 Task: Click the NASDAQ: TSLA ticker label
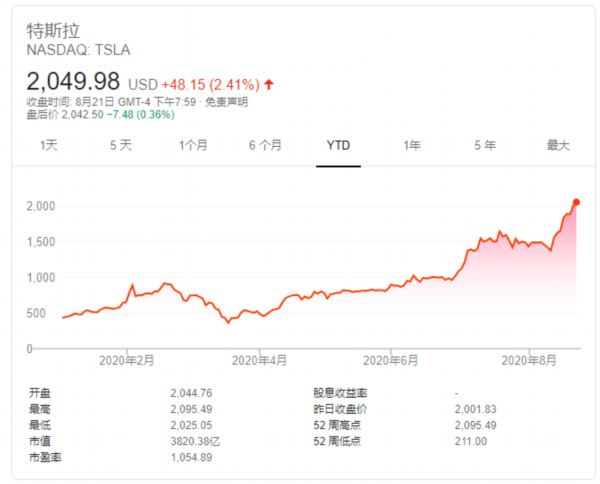[x=78, y=49]
